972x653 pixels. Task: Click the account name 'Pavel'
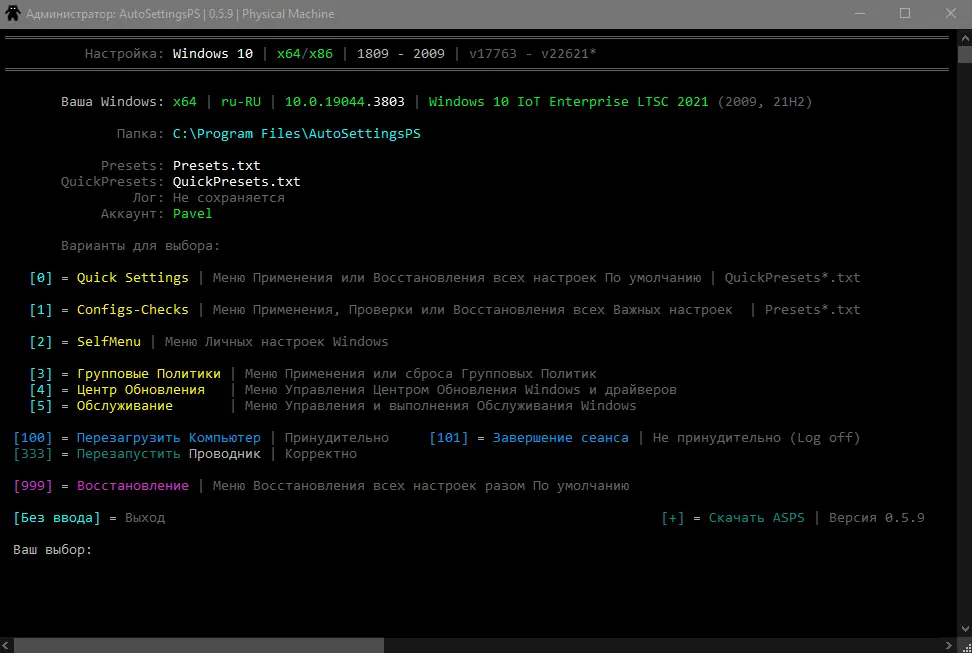(192, 214)
